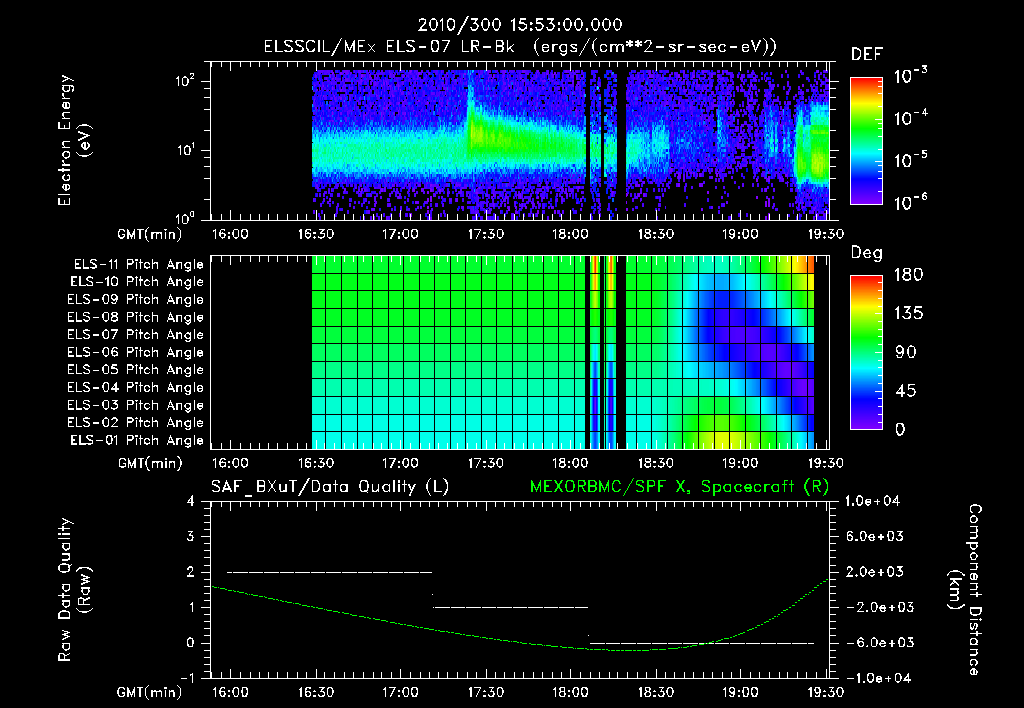Click the 17:30 tick under the electron energy spectrogram

click(x=485, y=234)
